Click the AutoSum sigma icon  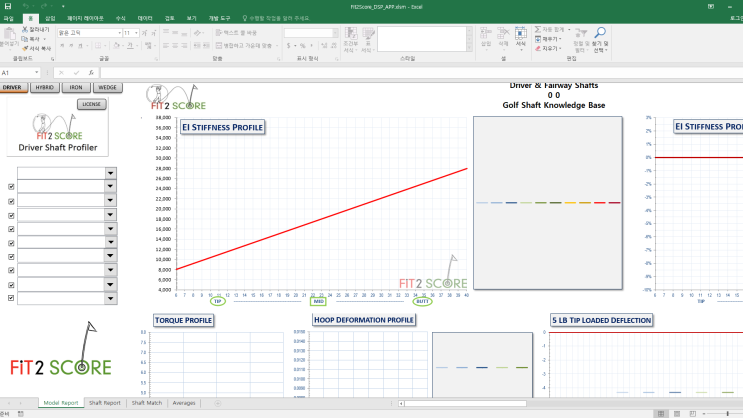pyautogui.click(x=538, y=29)
